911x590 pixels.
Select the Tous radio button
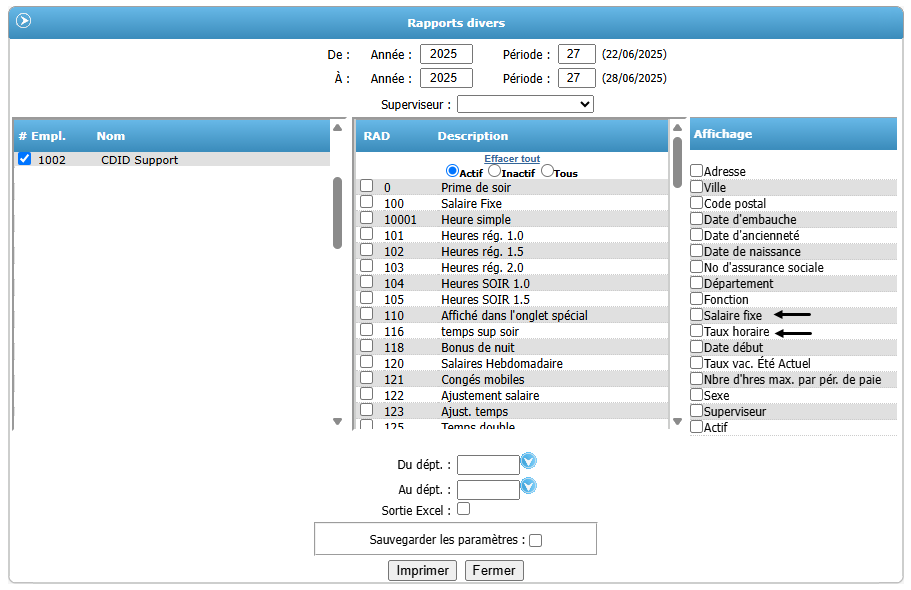547,172
